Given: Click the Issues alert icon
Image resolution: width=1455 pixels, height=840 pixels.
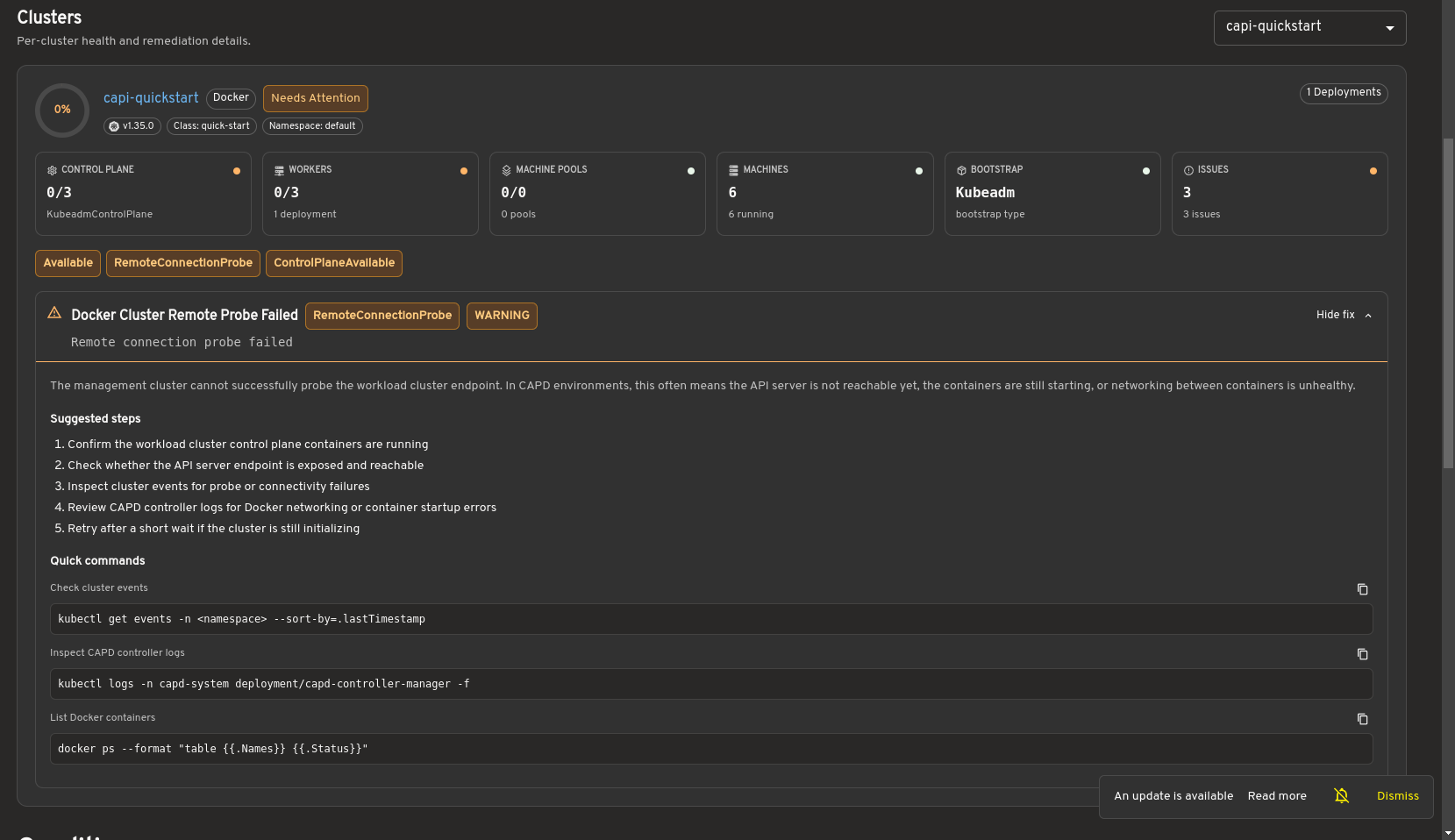Looking at the screenshot, I should coord(1188,170).
